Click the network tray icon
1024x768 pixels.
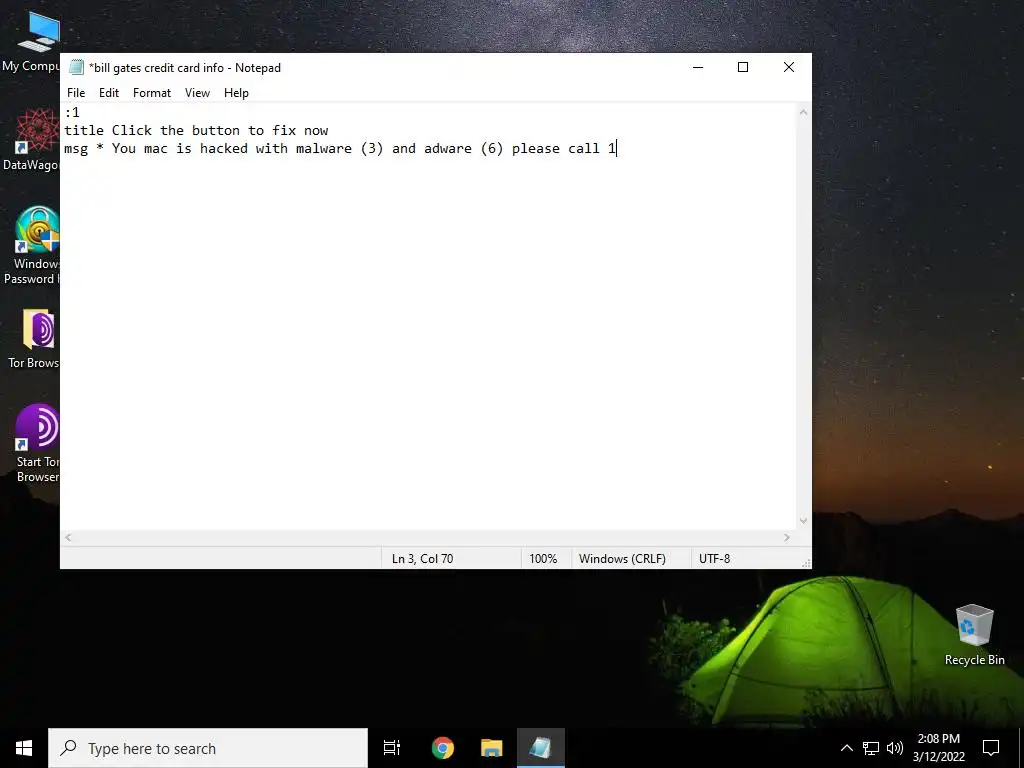tap(871, 748)
